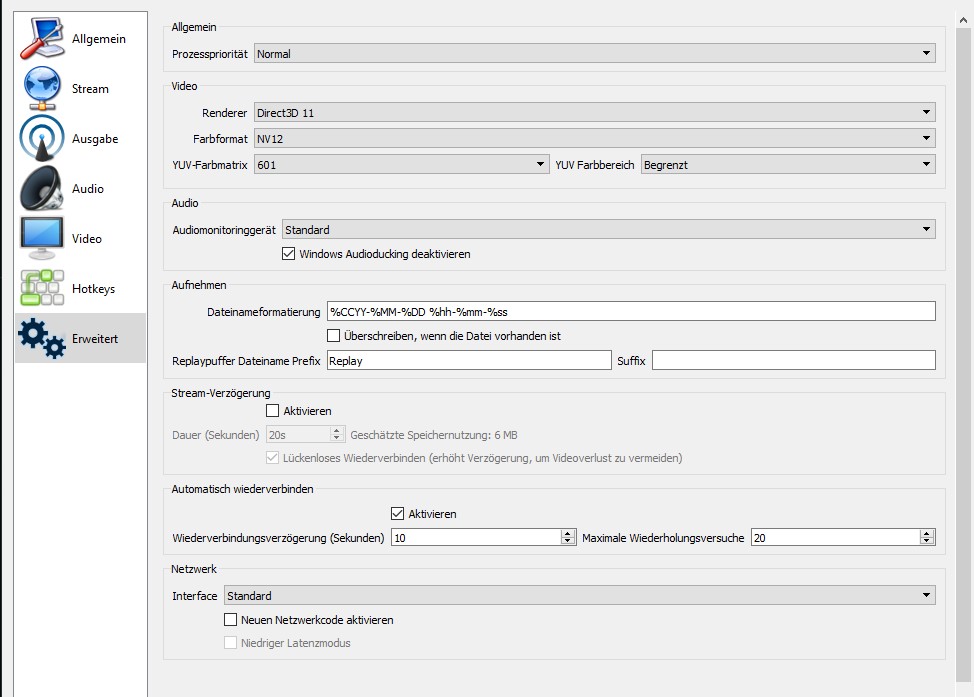This screenshot has height=697, width=974.
Task: Open the Allgemein settings icon
Action: 42,38
